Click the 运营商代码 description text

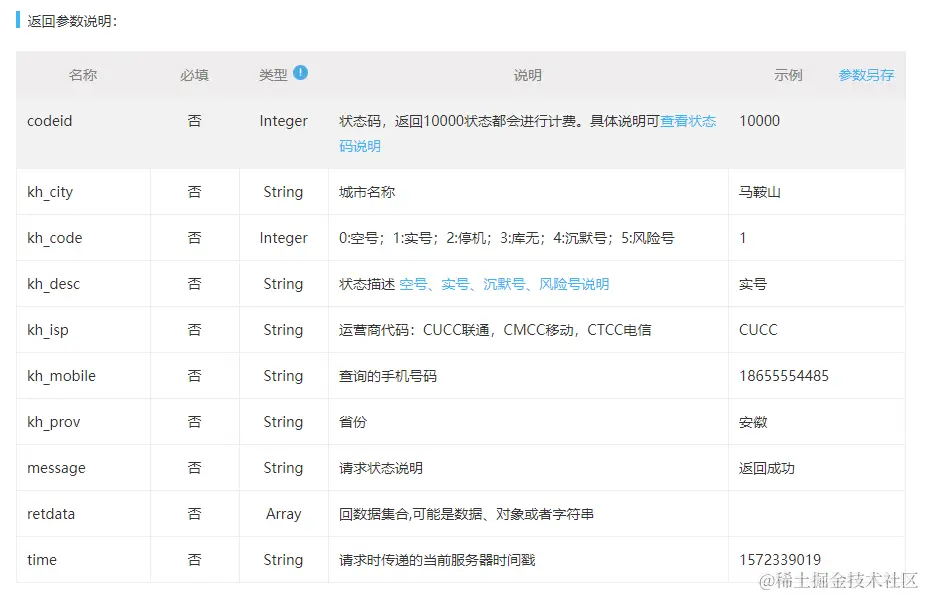[495, 330]
